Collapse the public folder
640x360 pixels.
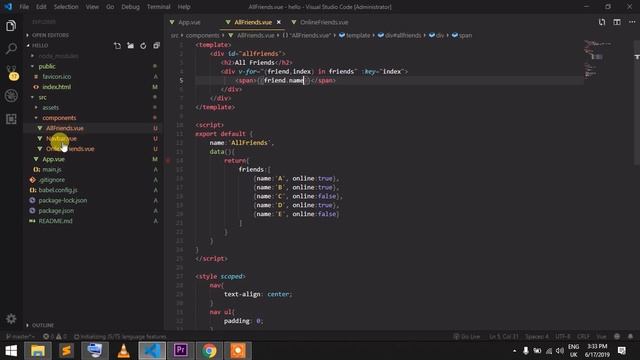(x=47, y=66)
